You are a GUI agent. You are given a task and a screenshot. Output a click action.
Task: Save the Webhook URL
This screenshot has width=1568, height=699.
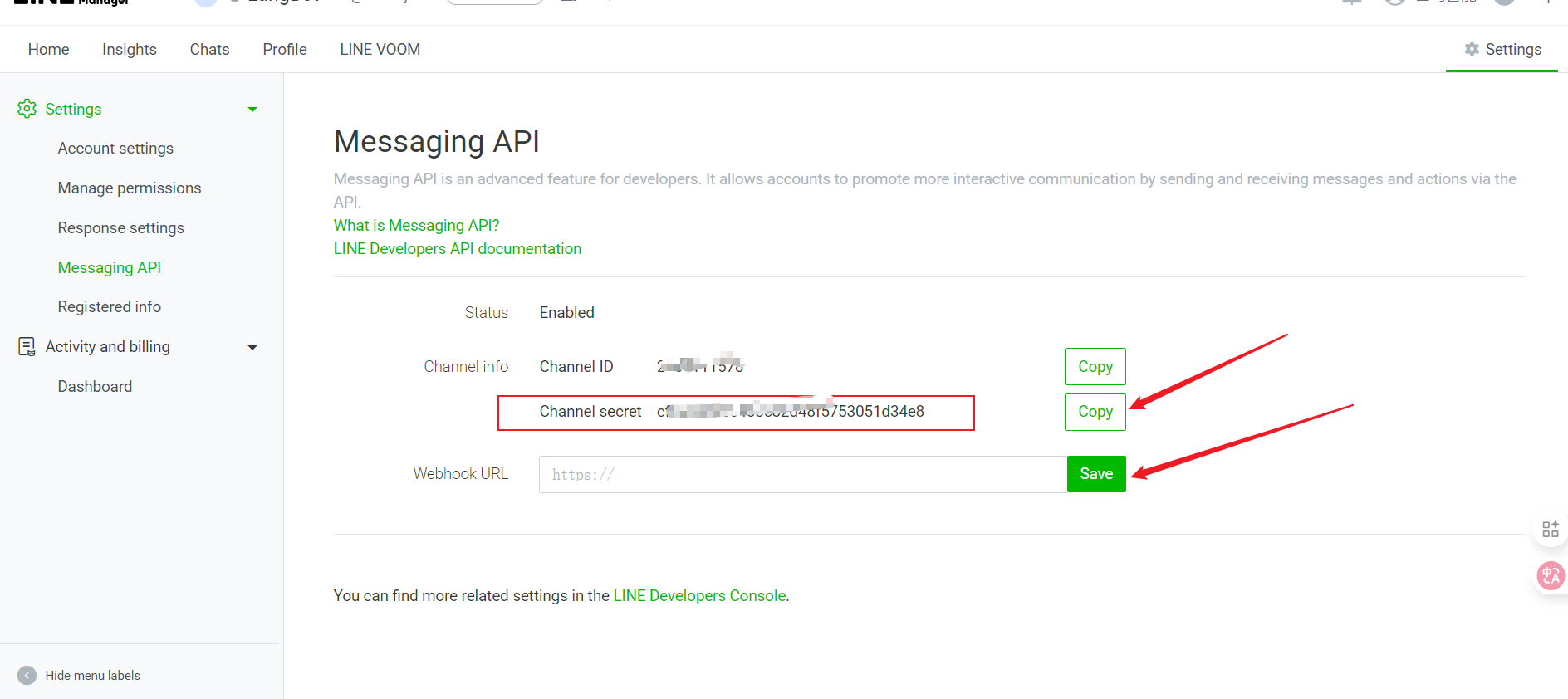click(1096, 474)
